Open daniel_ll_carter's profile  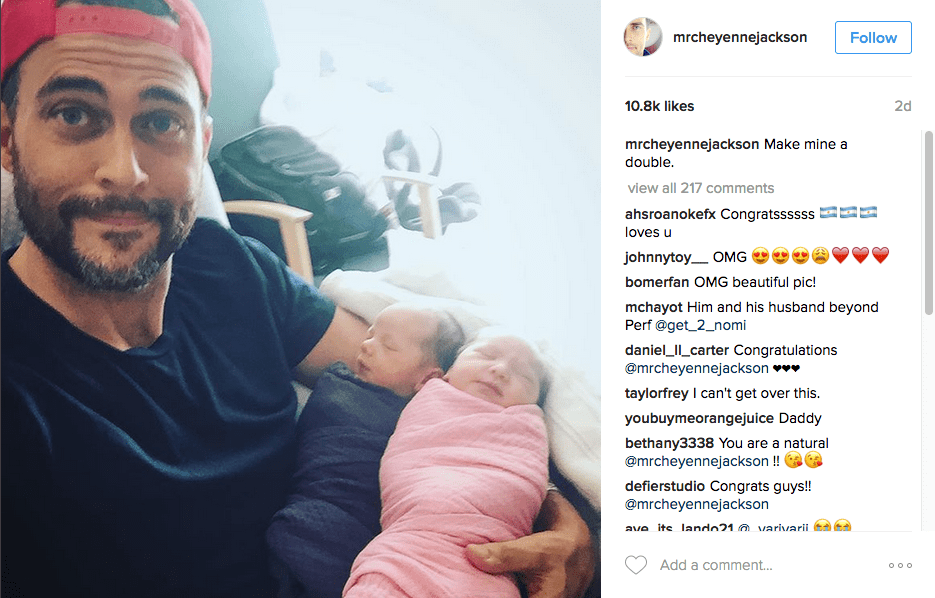click(677, 350)
